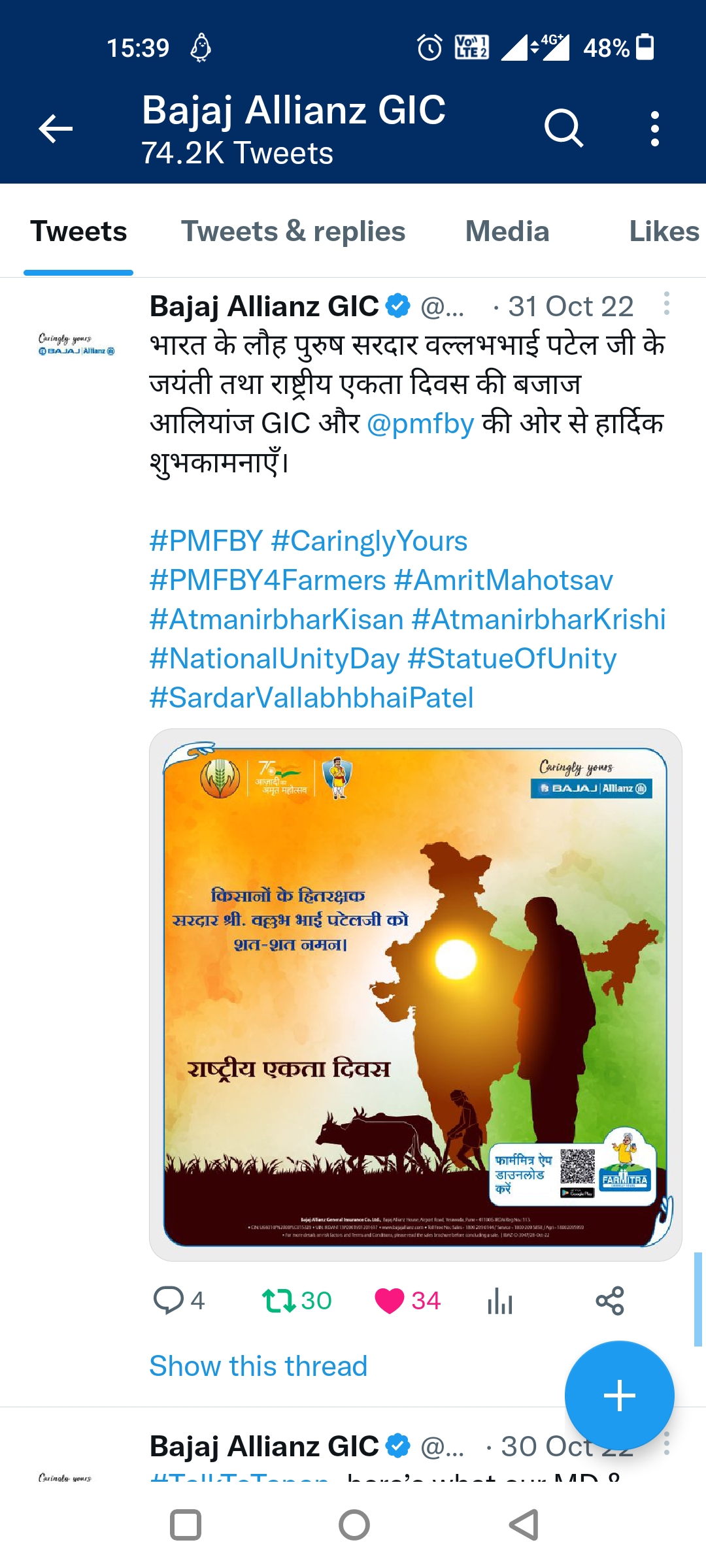This screenshot has height=1568, width=706.
Task: Open the Rashtriya Ekta Diwas image
Action: [x=416, y=994]
